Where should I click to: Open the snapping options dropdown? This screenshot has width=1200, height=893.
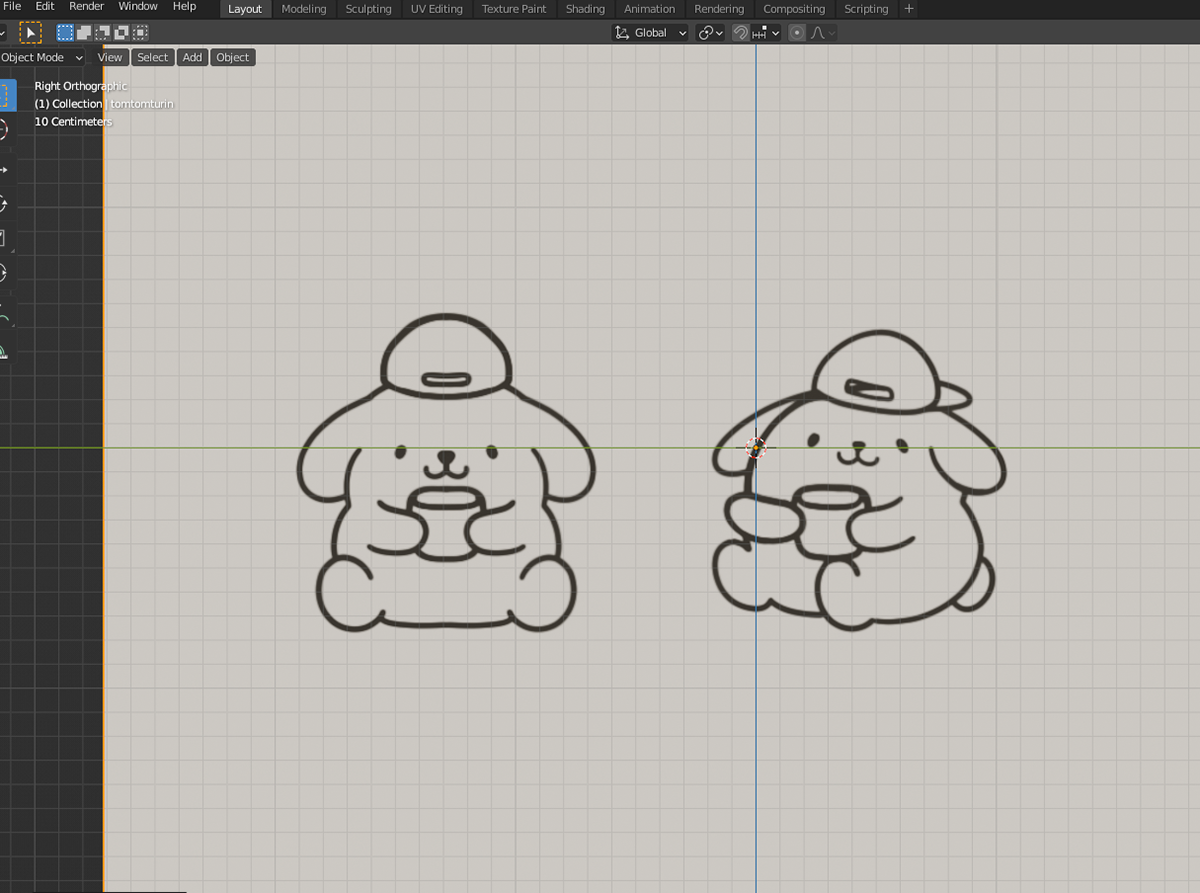tap(766, 33)
